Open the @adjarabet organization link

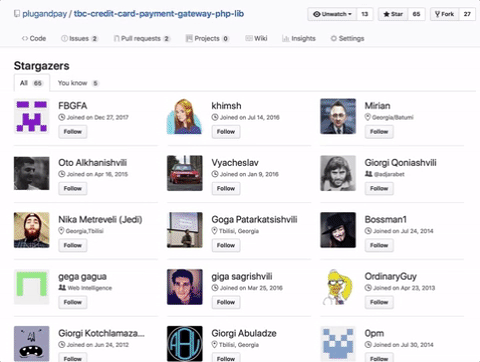[389, 174]
